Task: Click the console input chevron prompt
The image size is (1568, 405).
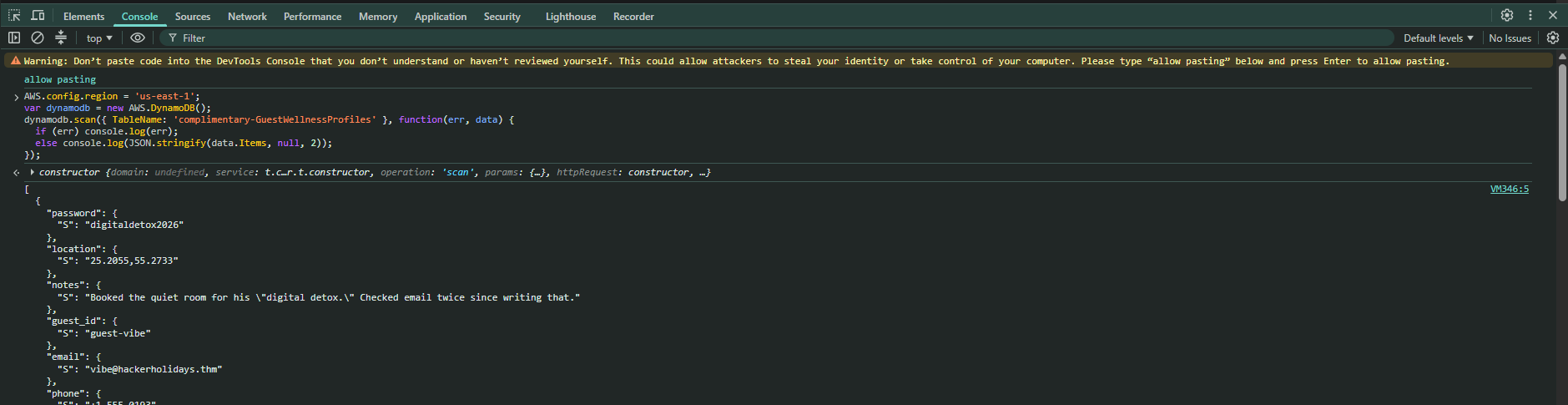Action: point(16,97)
